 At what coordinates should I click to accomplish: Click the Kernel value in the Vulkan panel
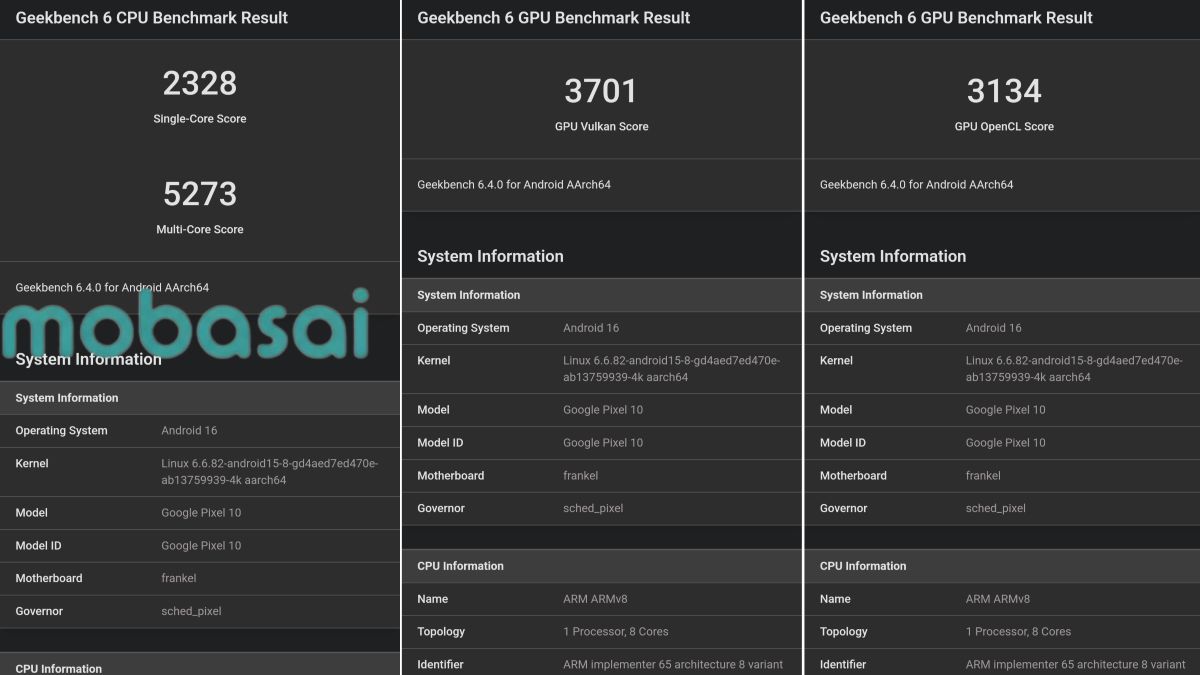click(671, 369)
